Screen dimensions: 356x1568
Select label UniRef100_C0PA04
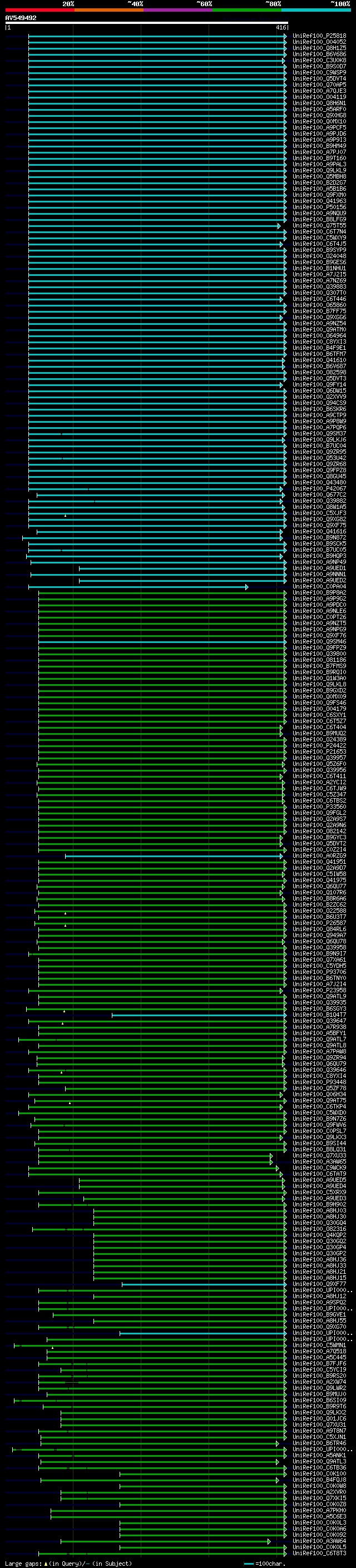pos(319,587)
